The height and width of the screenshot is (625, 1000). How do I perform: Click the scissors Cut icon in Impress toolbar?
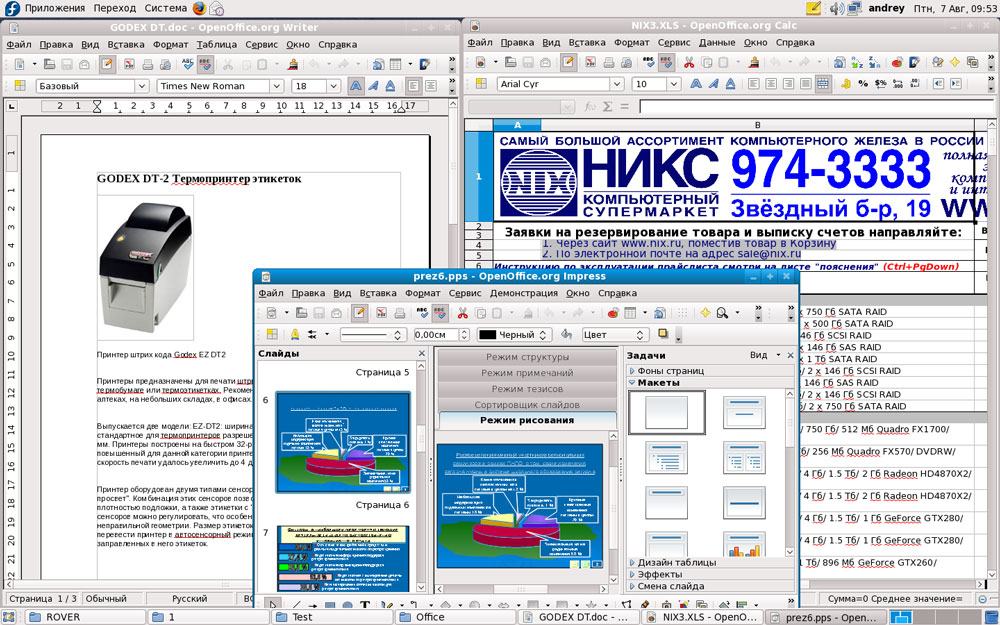point(462,313)
